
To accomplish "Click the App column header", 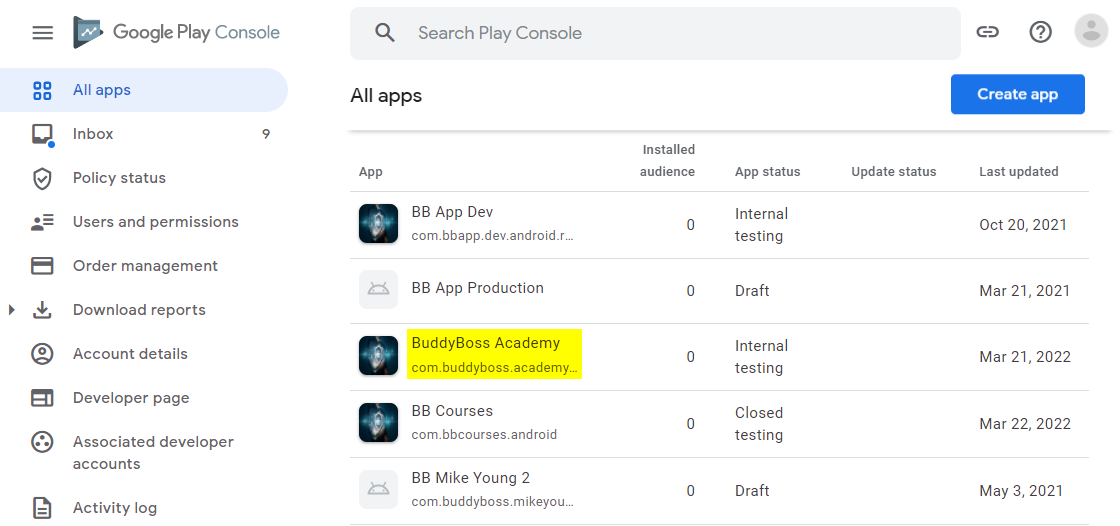I will pos(371,172).
